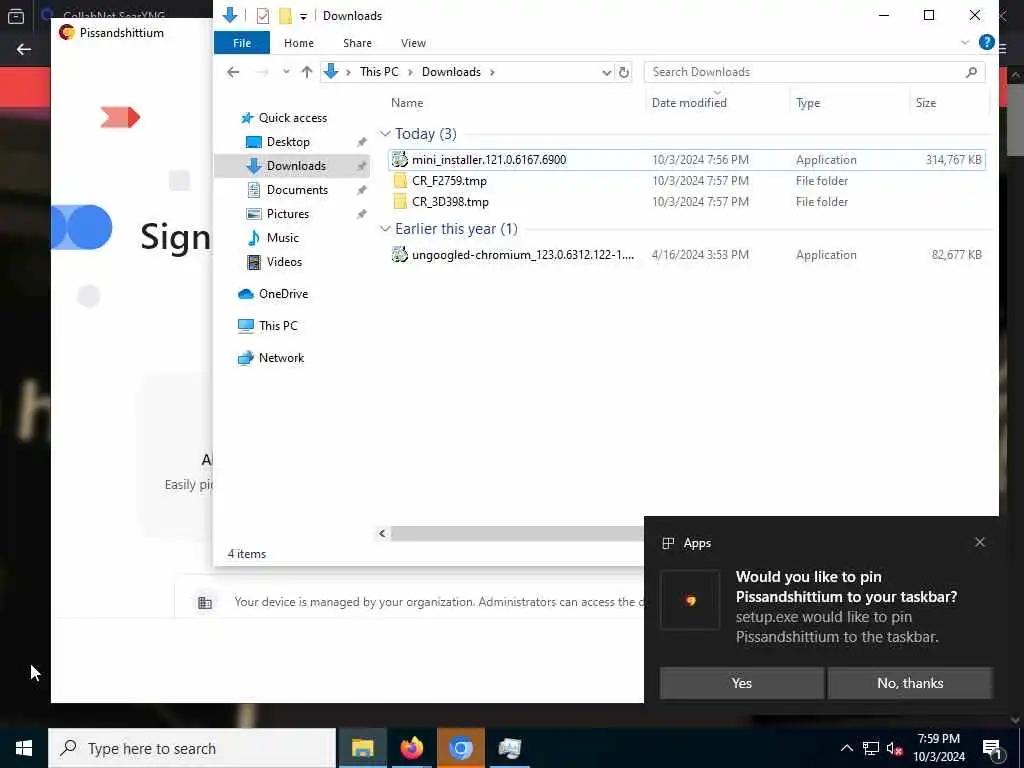Image resolution: width=1024 pixels, height=768 pixels.
Task: Open Customize Quick Access Toolbar dropdown
Action: click(x=303, y=16)
